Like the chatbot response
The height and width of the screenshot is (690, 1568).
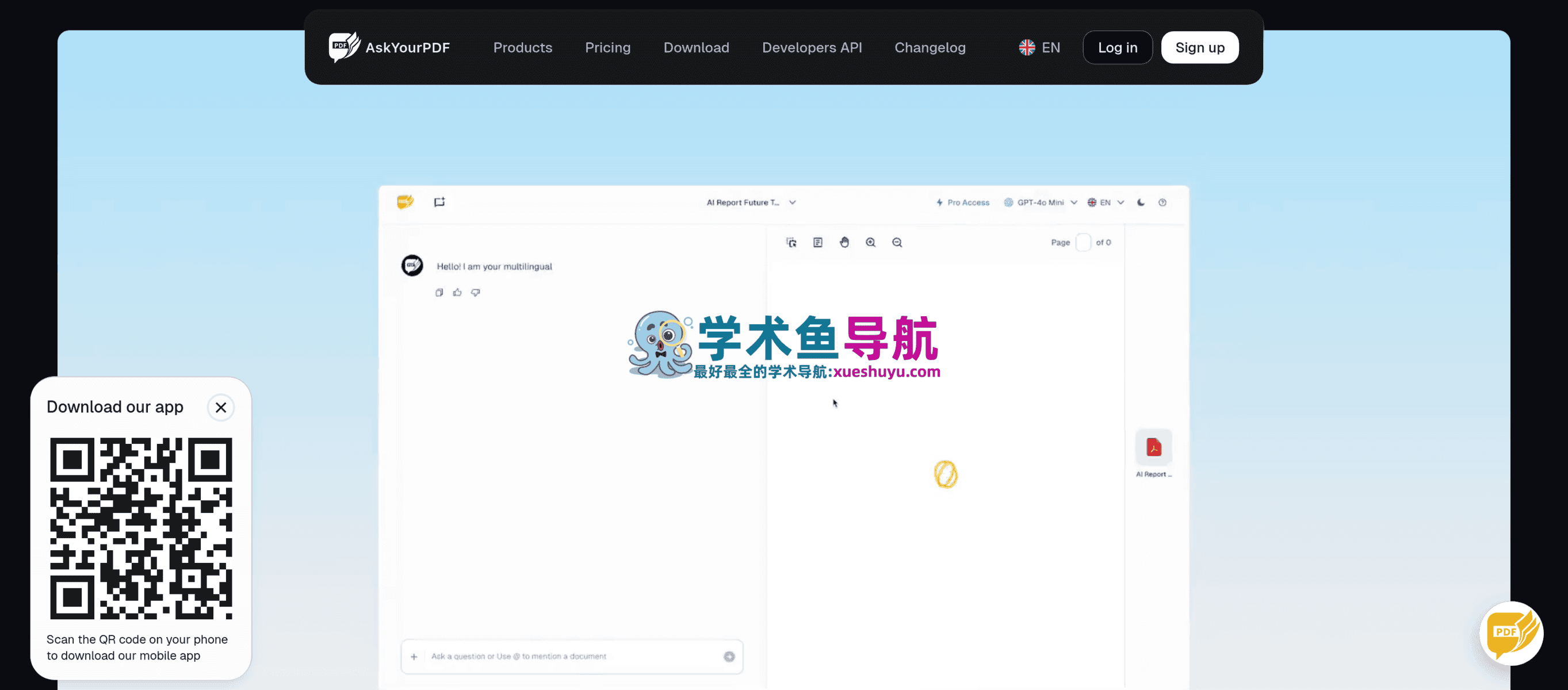pyautogui.click(x=457, y=293)
